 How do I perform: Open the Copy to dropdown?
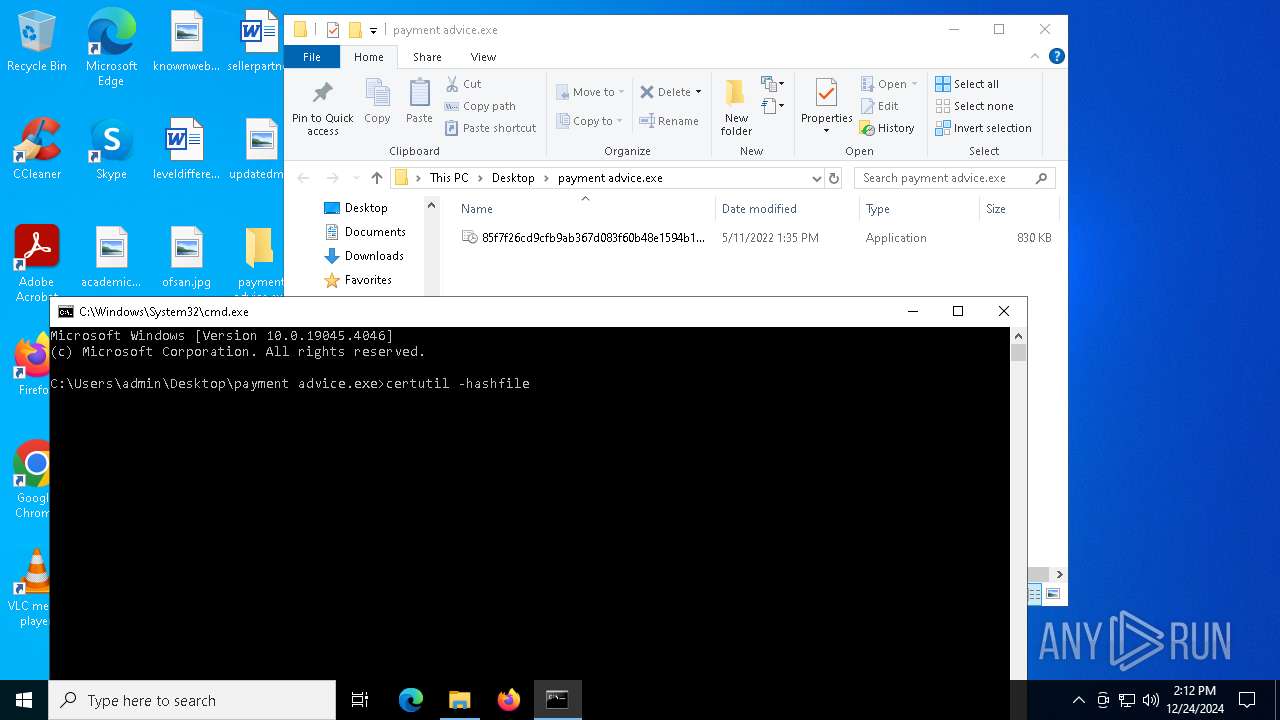point(590,121)
